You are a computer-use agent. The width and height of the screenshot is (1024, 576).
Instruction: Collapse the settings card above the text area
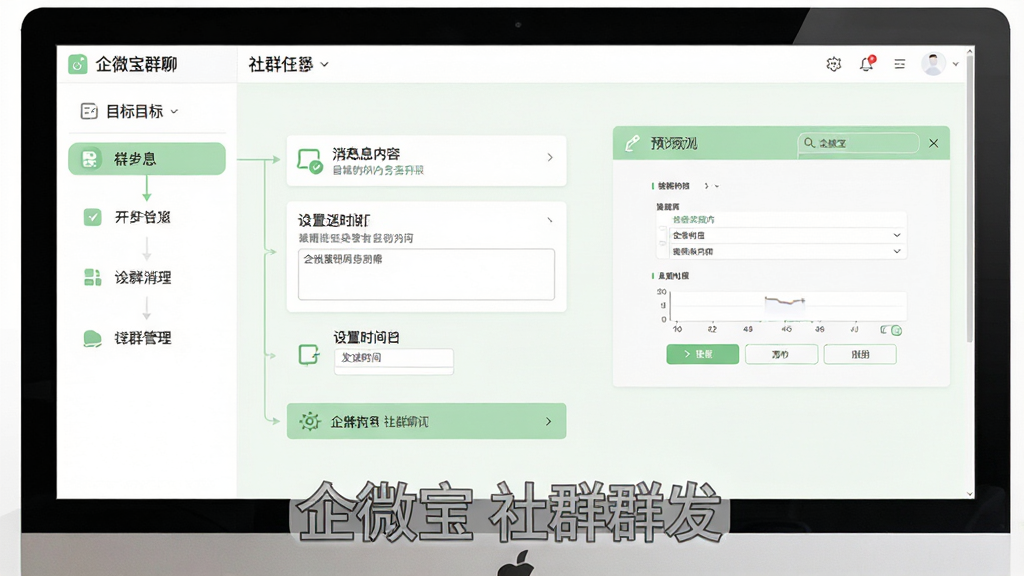(550, 220)
